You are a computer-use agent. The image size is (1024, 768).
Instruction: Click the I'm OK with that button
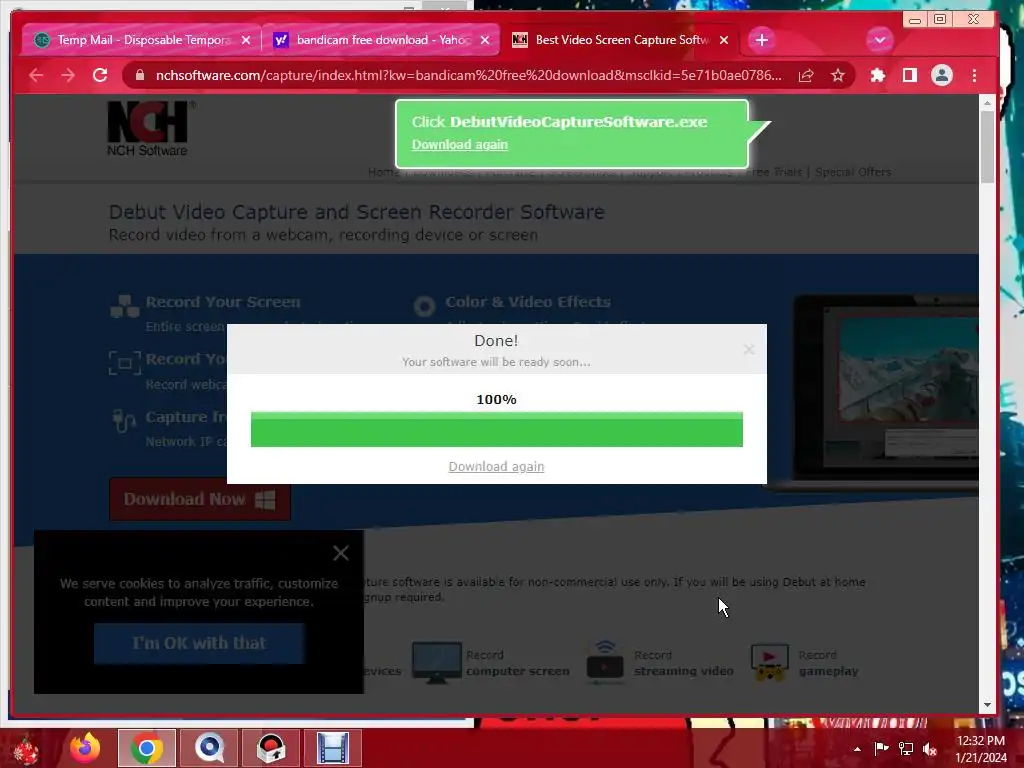pos(199,643)
